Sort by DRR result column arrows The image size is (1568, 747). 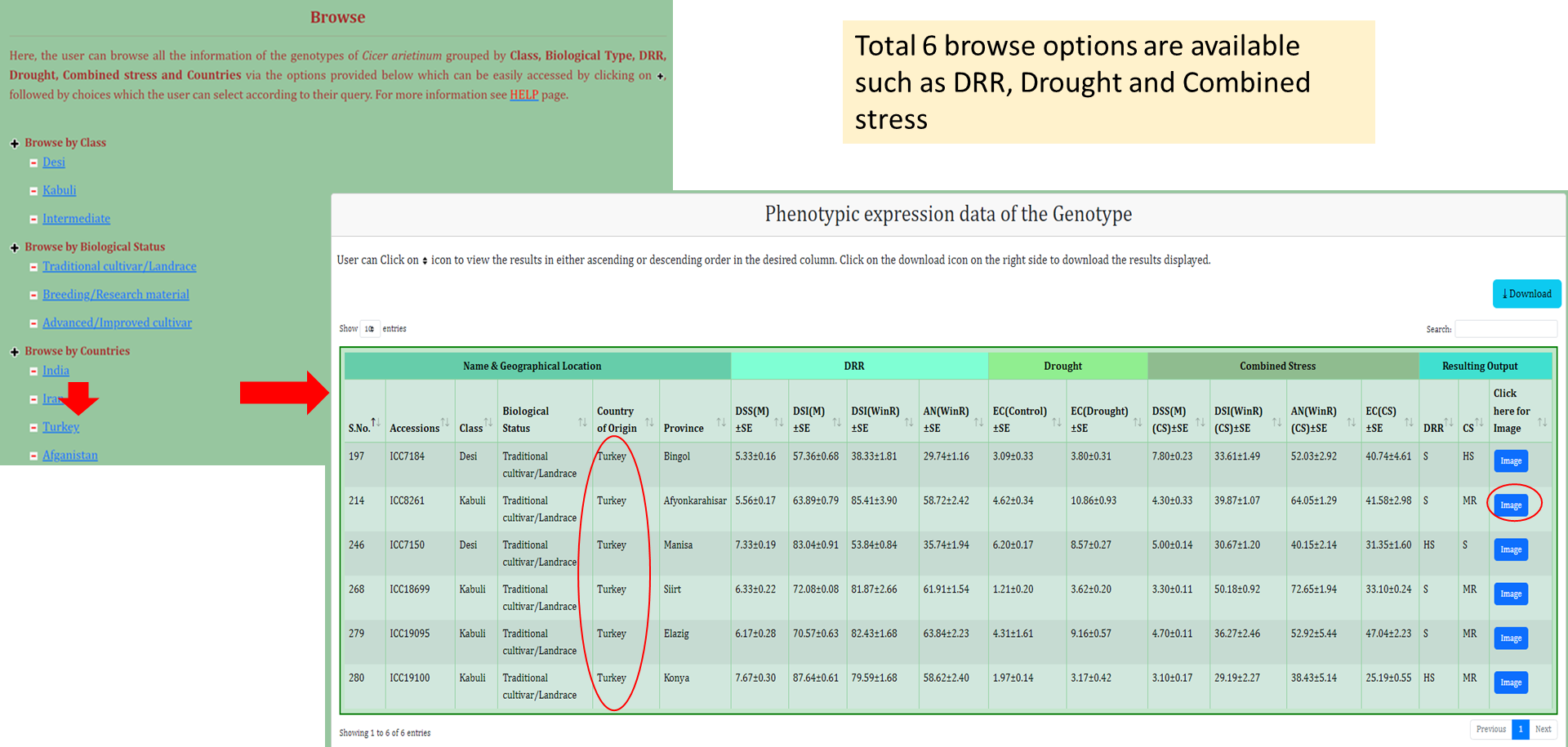[1448, 422]
